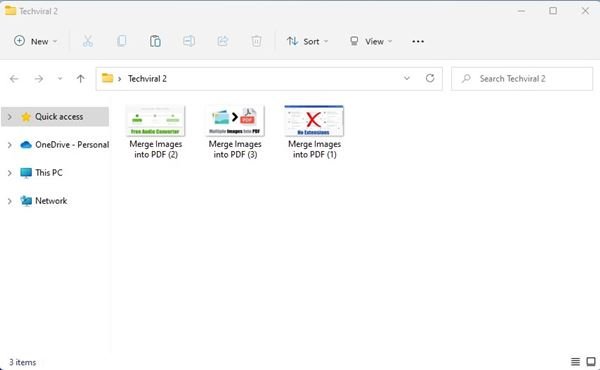Viewport: 600px width, 370px height.
Task: Click the folder icon in address bar
Action: pyautogui.click(x=108, y=78)
